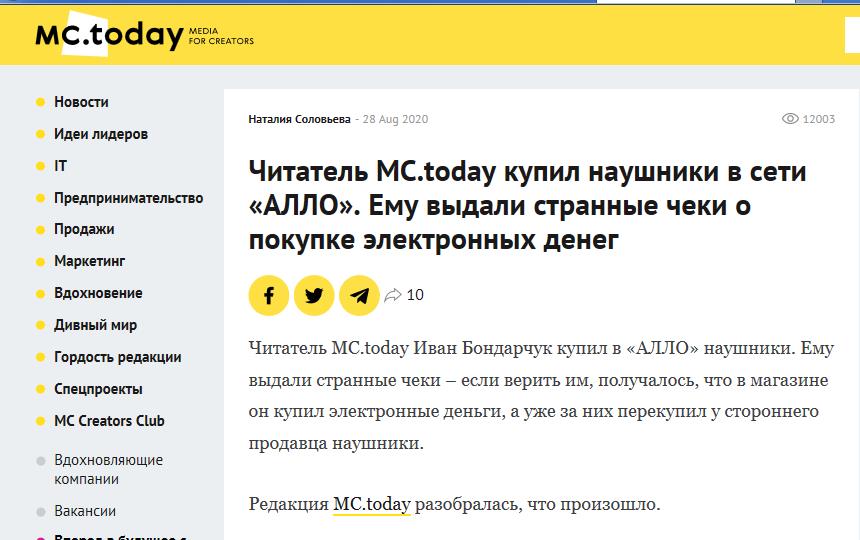Open Вдохновляющие компании link
860x540 pixels.
108,470
